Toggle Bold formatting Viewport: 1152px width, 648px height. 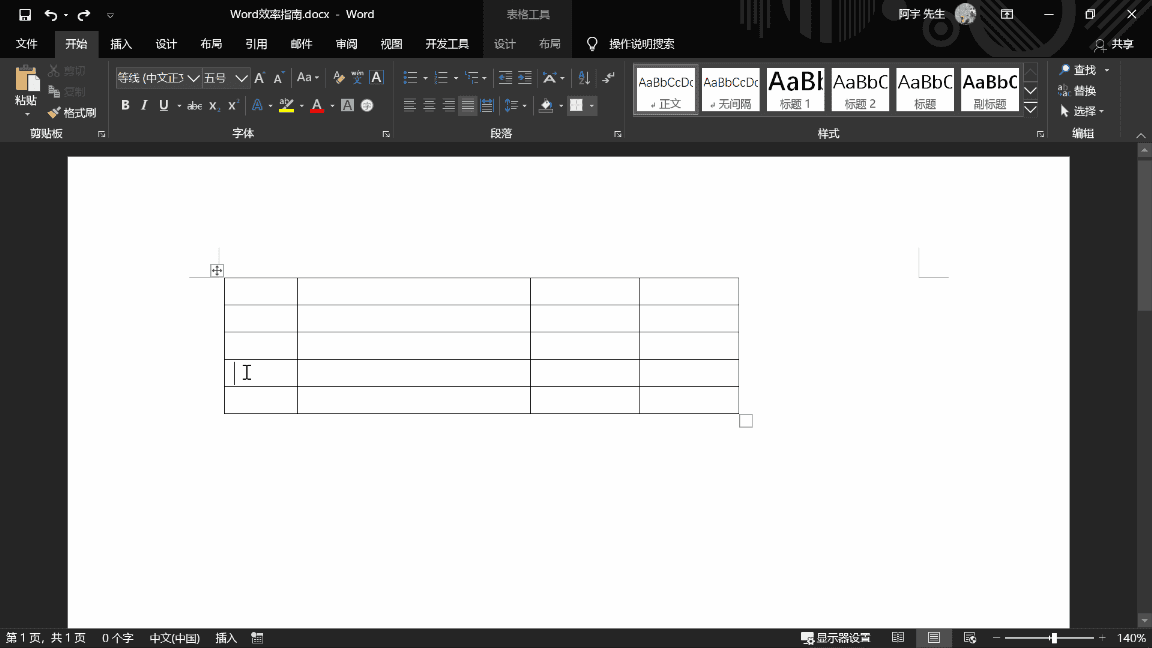pyautogui.click(x=125, y=106)
